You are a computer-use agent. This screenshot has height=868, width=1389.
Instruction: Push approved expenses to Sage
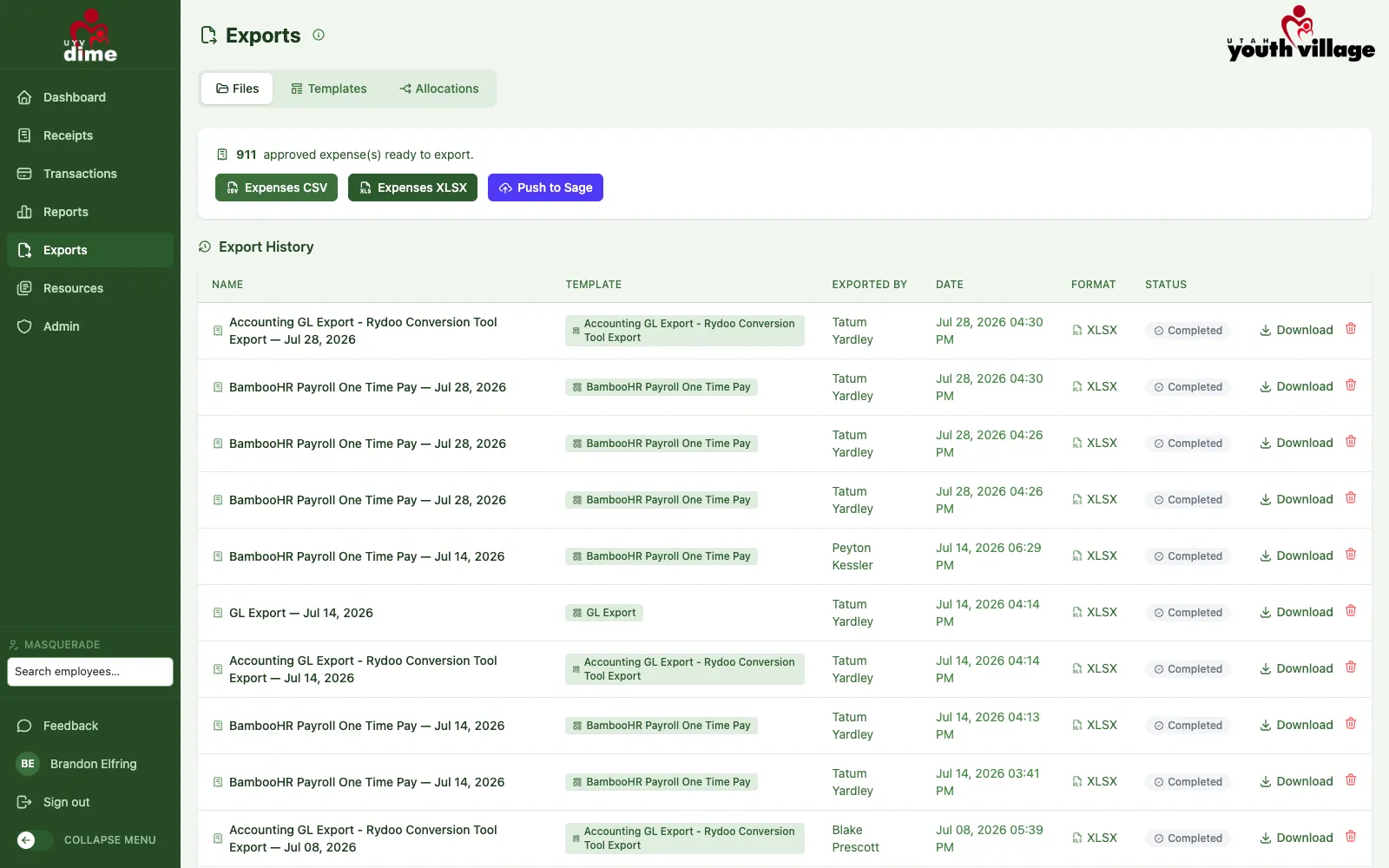tap(545, 187)
